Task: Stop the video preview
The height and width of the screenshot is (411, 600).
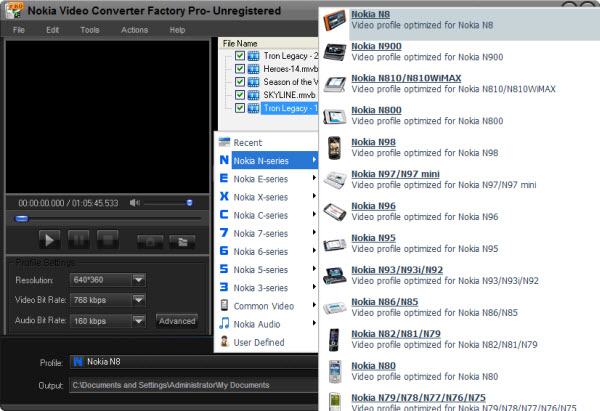Action: tap(108, 240)
